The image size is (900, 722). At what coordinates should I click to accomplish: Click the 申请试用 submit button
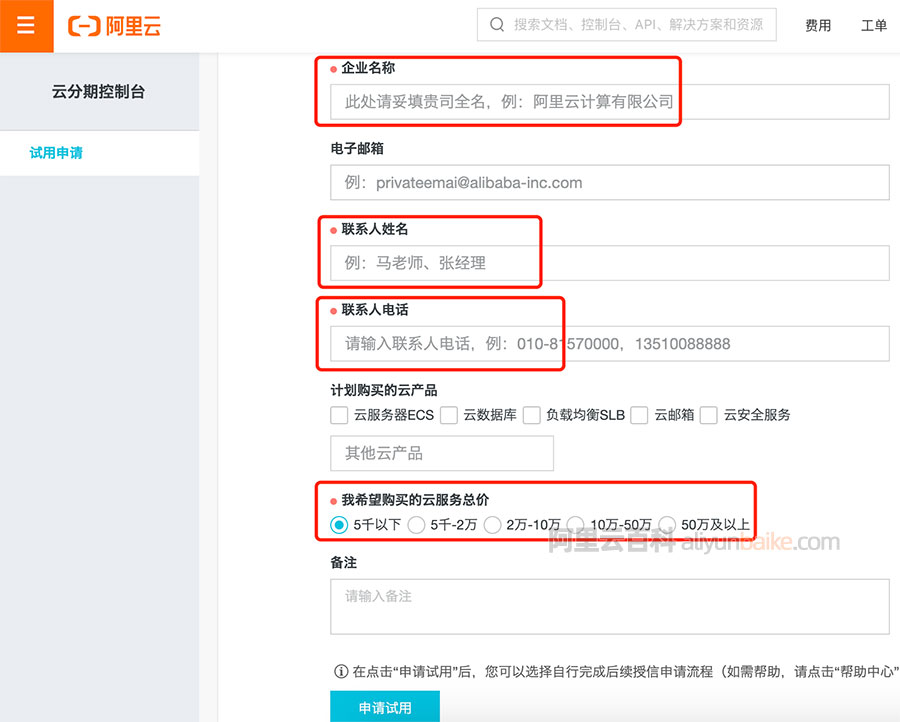click(385, 707)
